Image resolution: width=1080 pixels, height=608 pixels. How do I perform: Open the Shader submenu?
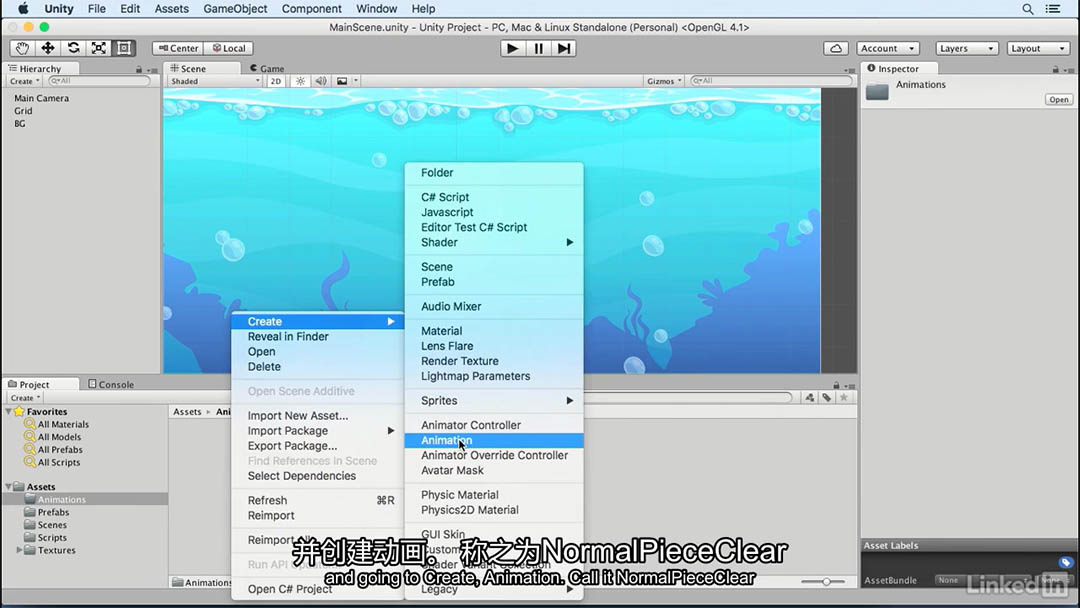(494, 242)
